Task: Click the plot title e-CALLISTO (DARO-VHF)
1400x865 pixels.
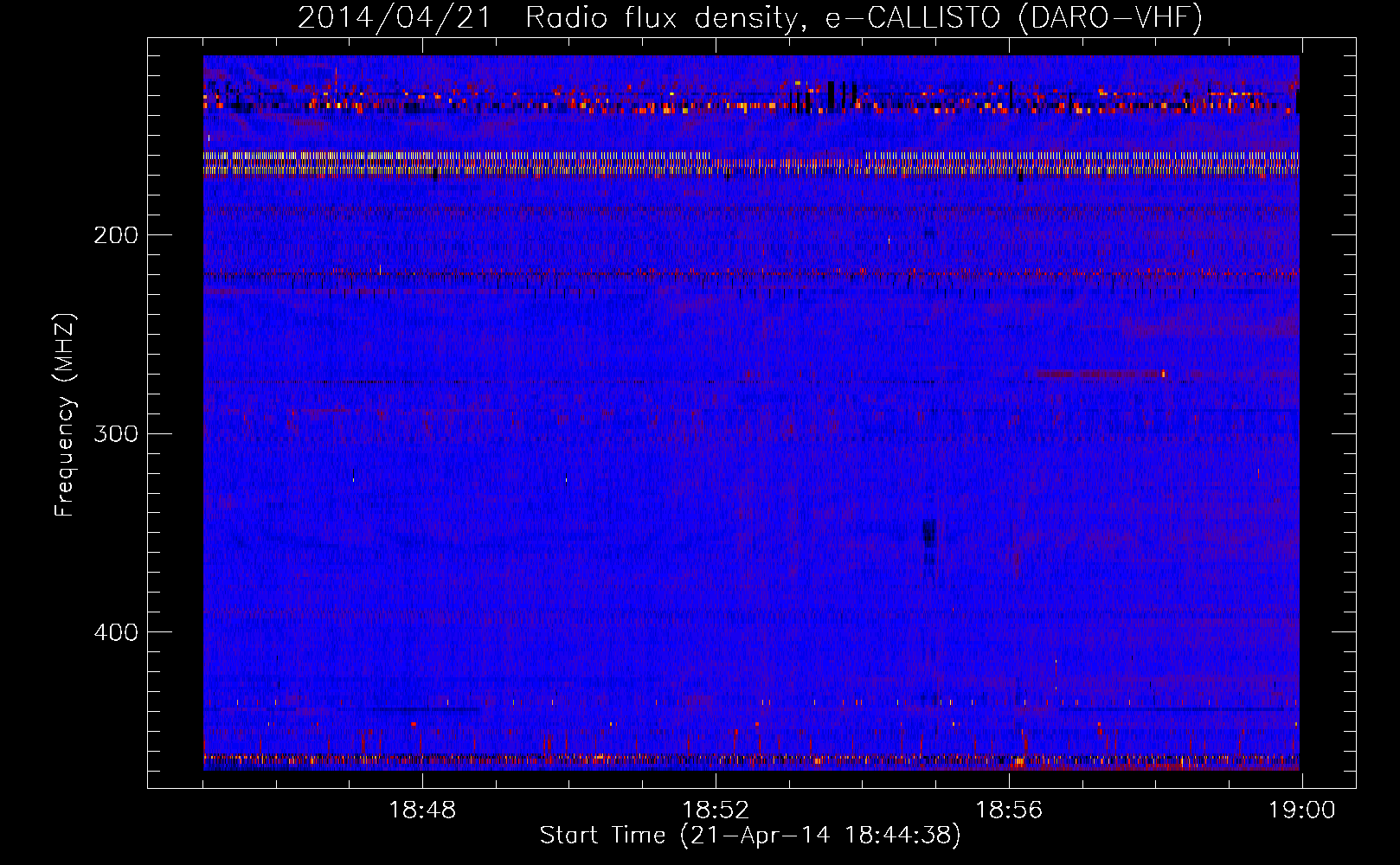Action: 1013,17
